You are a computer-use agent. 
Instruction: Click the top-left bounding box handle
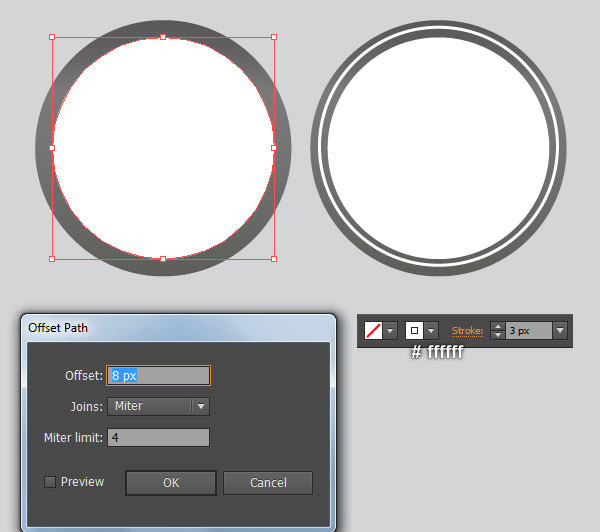pyautogui.click(x=52, y=37)
